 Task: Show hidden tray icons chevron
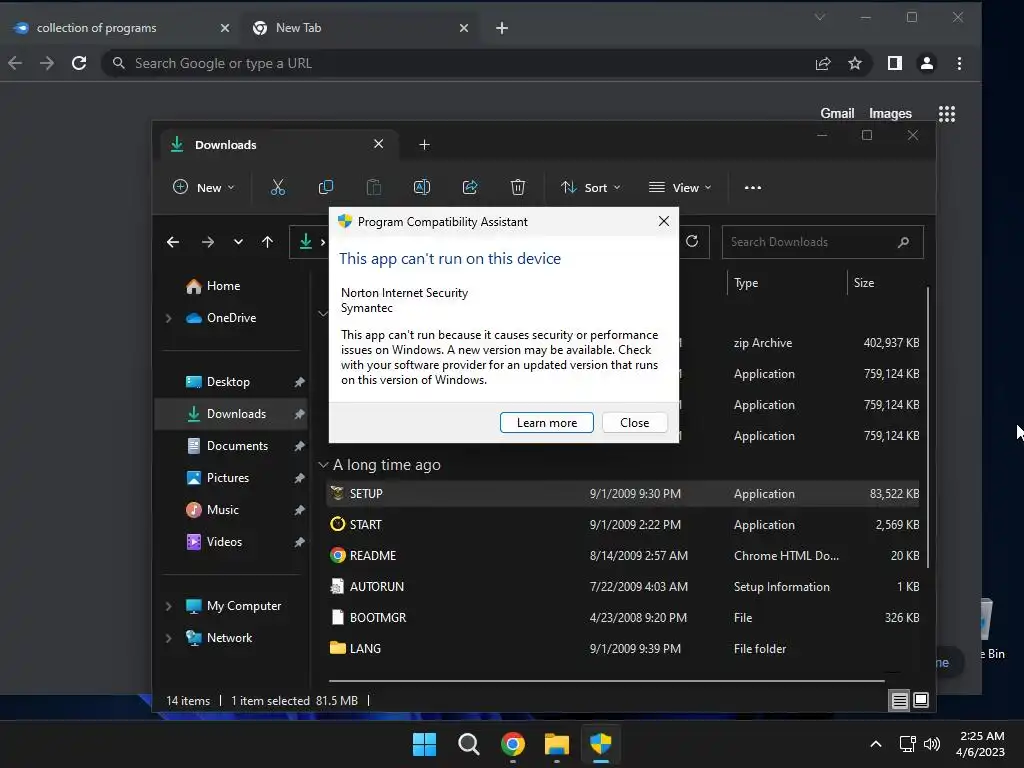pos(876,744)
